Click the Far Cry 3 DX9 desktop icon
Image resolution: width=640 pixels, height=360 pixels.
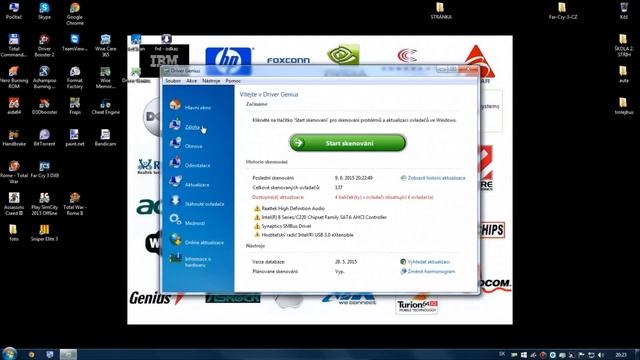coord(44,169)
